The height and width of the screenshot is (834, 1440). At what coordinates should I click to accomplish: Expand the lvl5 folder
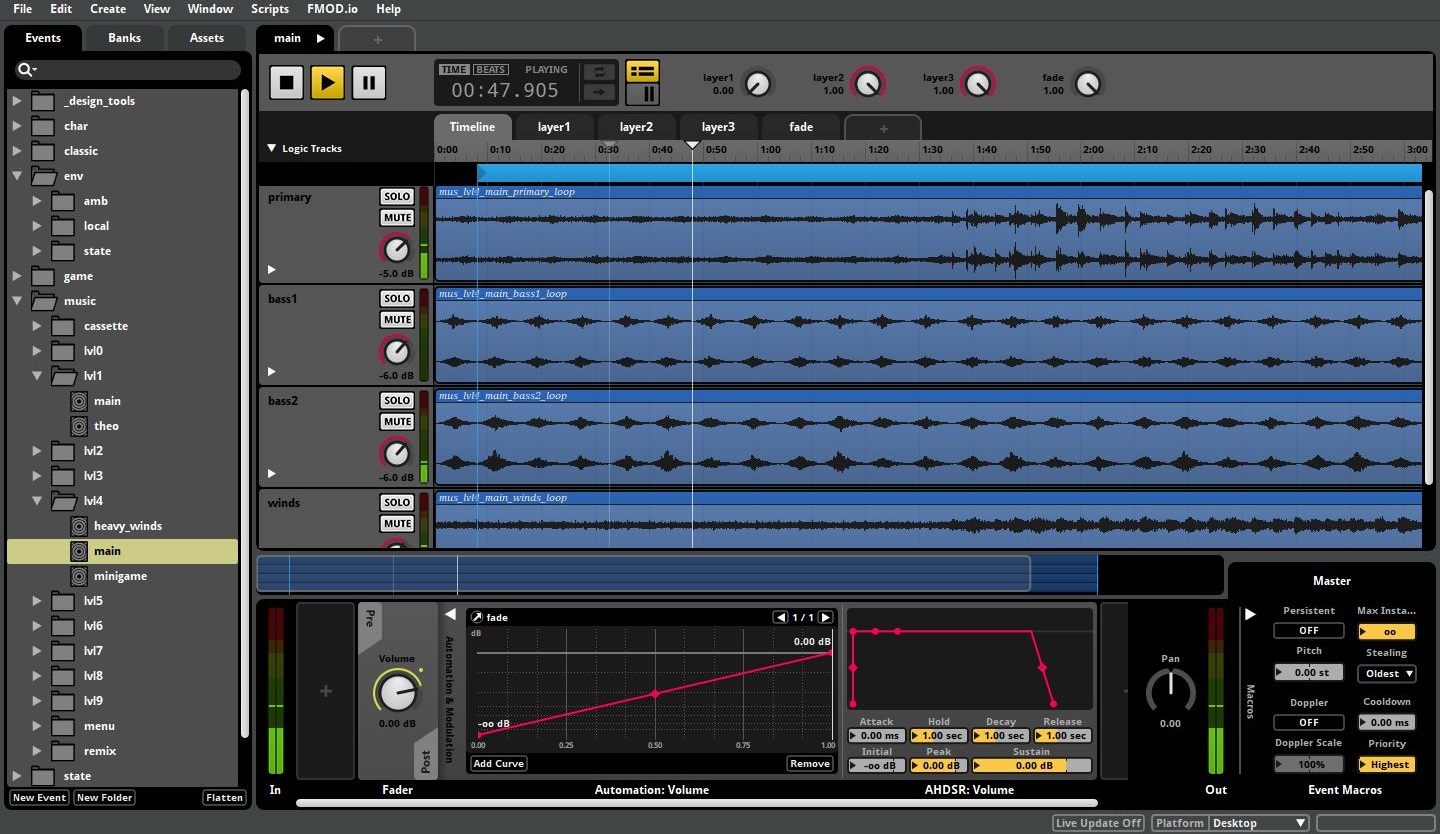(x=37, y=601)
